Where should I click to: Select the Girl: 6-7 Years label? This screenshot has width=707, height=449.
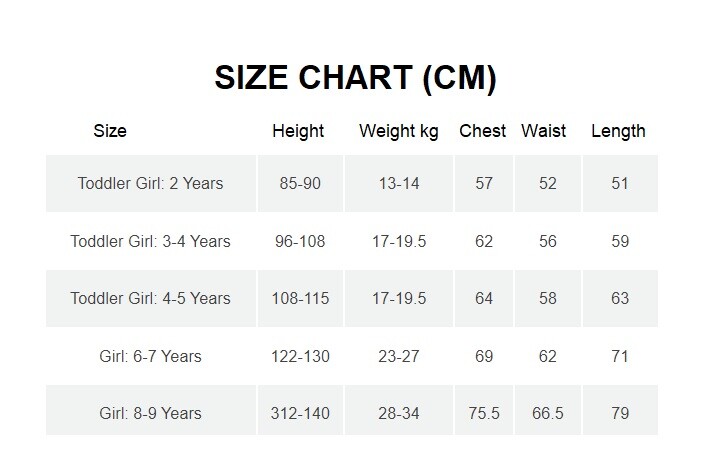coord(150,356)
